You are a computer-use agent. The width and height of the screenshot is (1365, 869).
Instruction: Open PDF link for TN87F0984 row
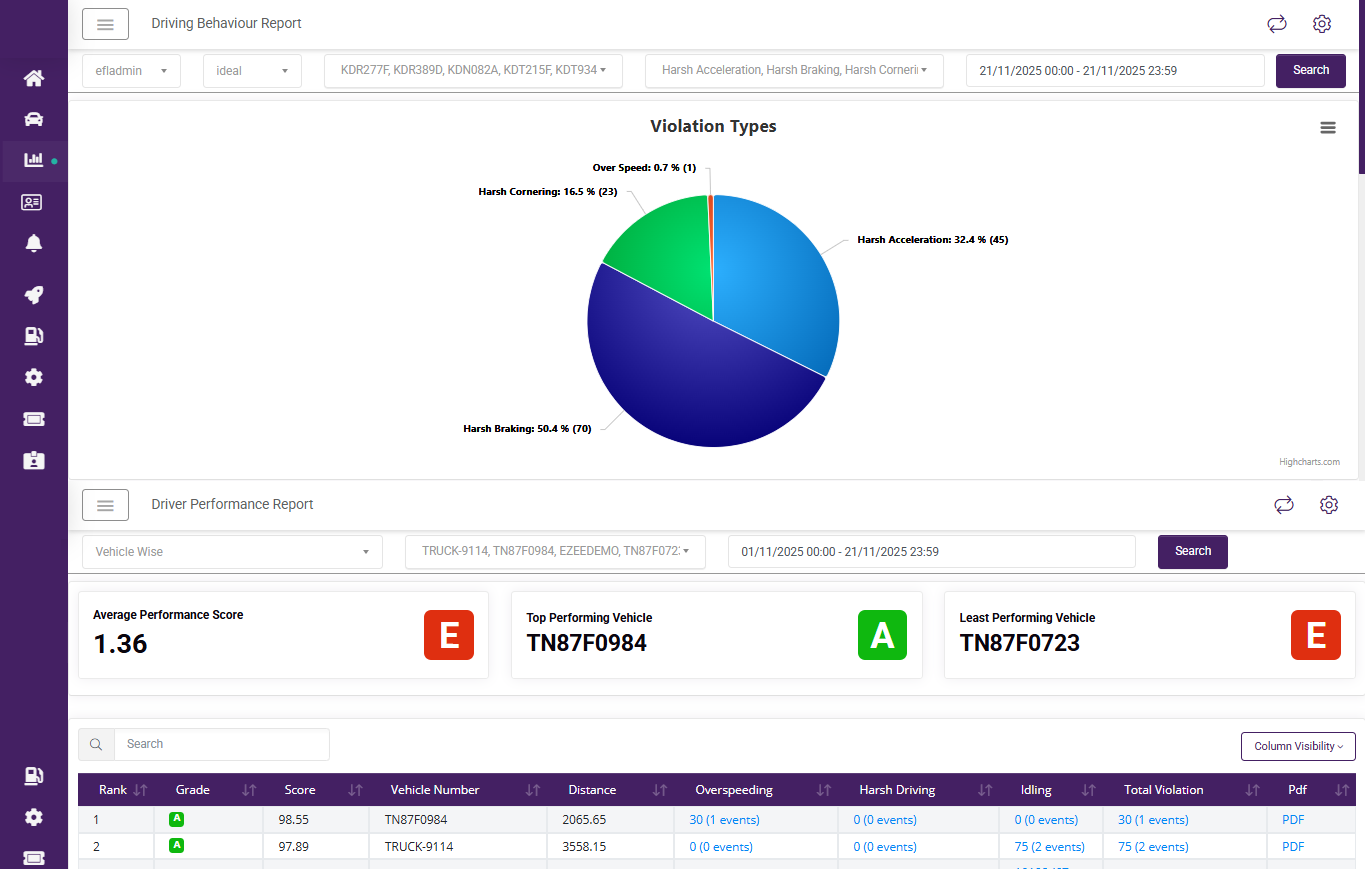click(x=1293, y=820)
